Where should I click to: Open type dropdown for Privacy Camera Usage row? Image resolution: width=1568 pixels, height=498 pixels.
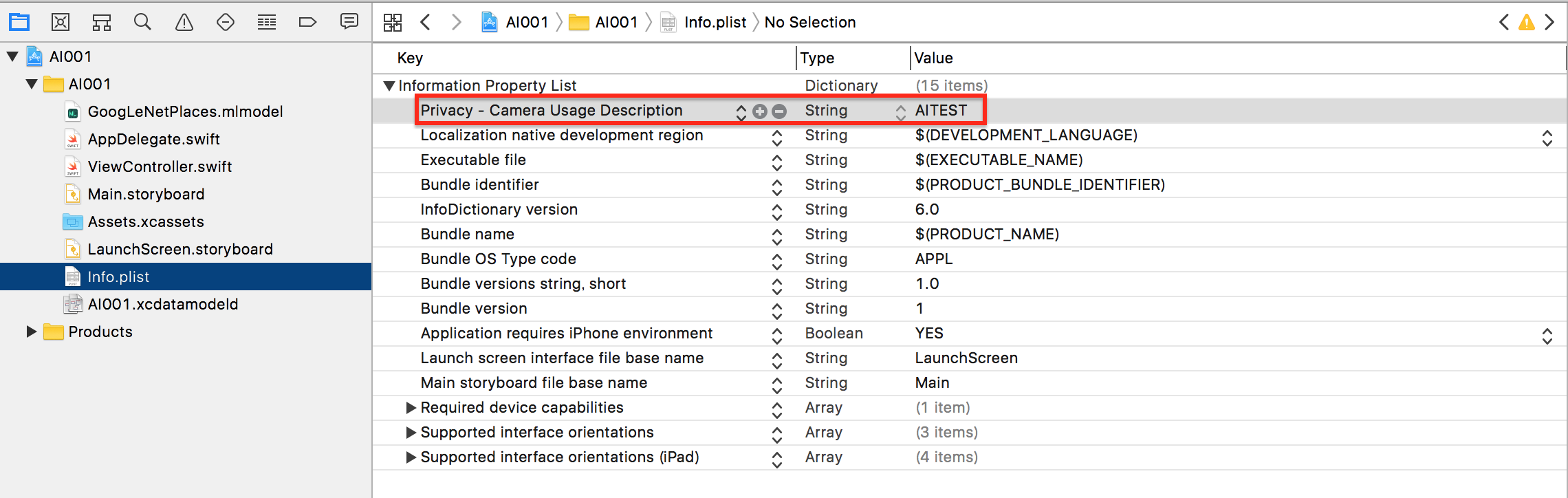tap(900, 112)
